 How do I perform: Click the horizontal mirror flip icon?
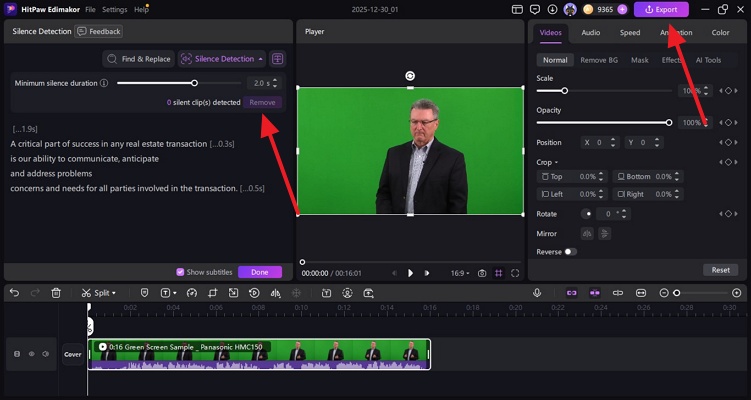coord(587,233)
